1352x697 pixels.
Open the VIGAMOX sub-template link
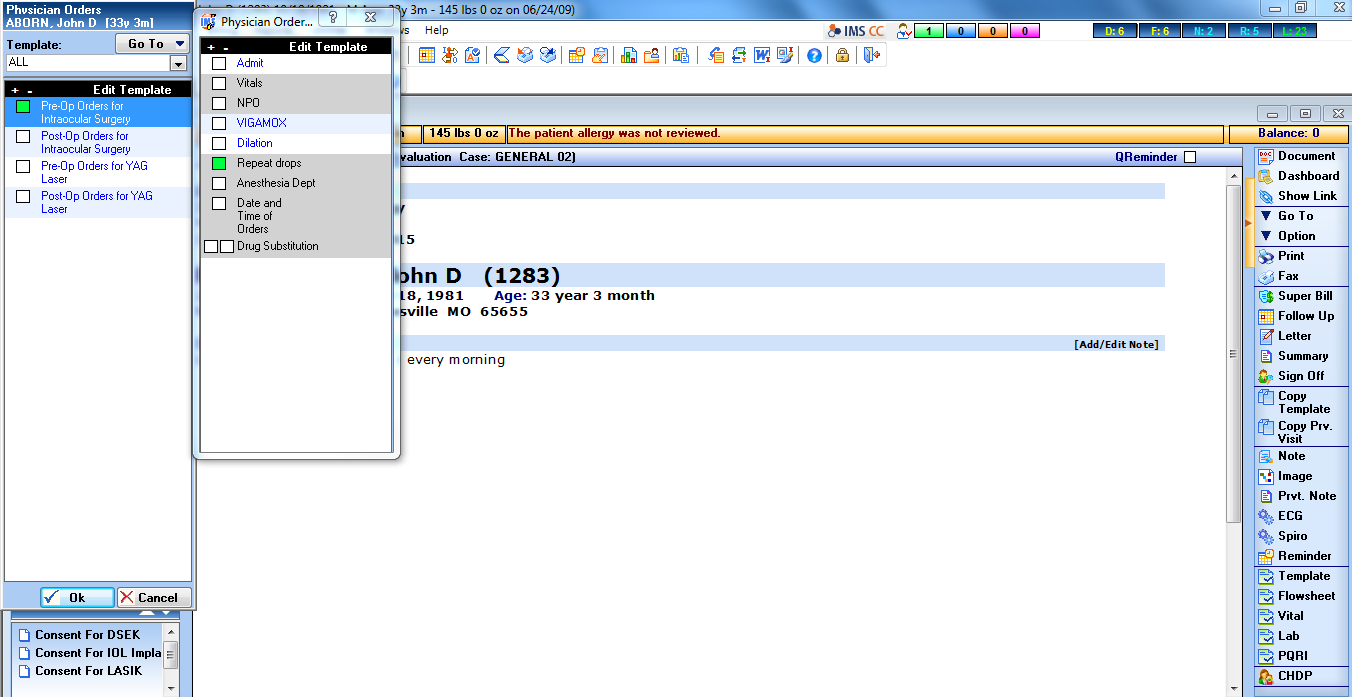click(x=262, y=123)
